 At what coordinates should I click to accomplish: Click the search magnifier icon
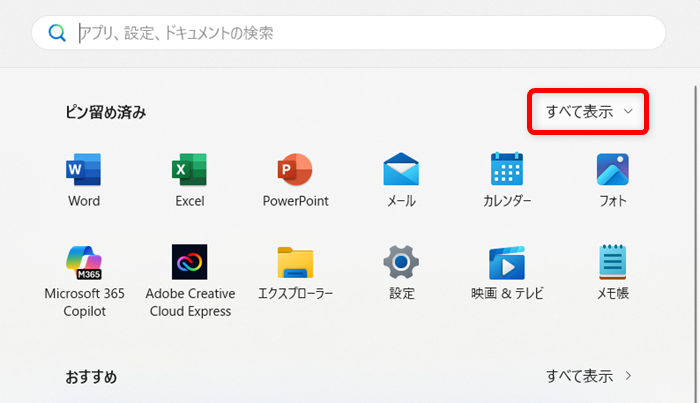[x=57, y=33]
